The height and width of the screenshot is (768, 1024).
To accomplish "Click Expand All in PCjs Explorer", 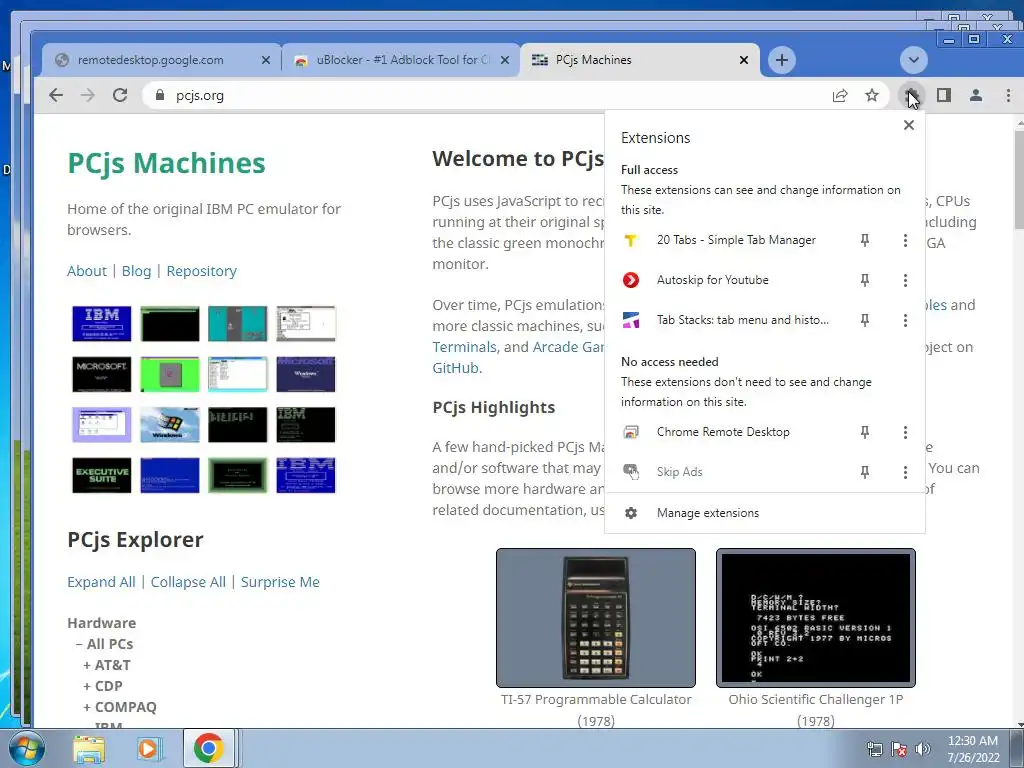I will pyautogui.click(x=101, y=582).
